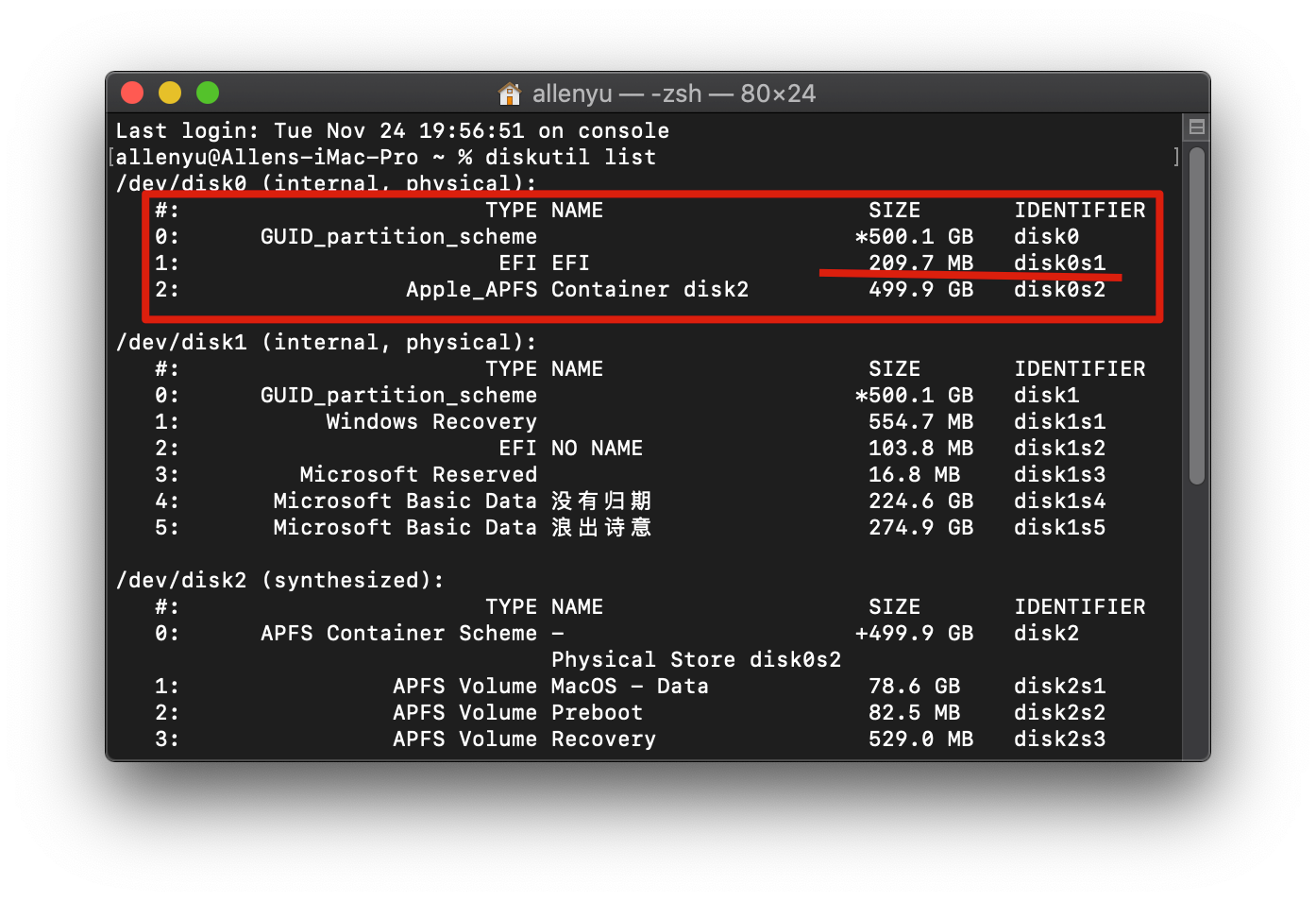
Task: Click the disk1s4 identifier text
Action: (x=1059, y=501)
